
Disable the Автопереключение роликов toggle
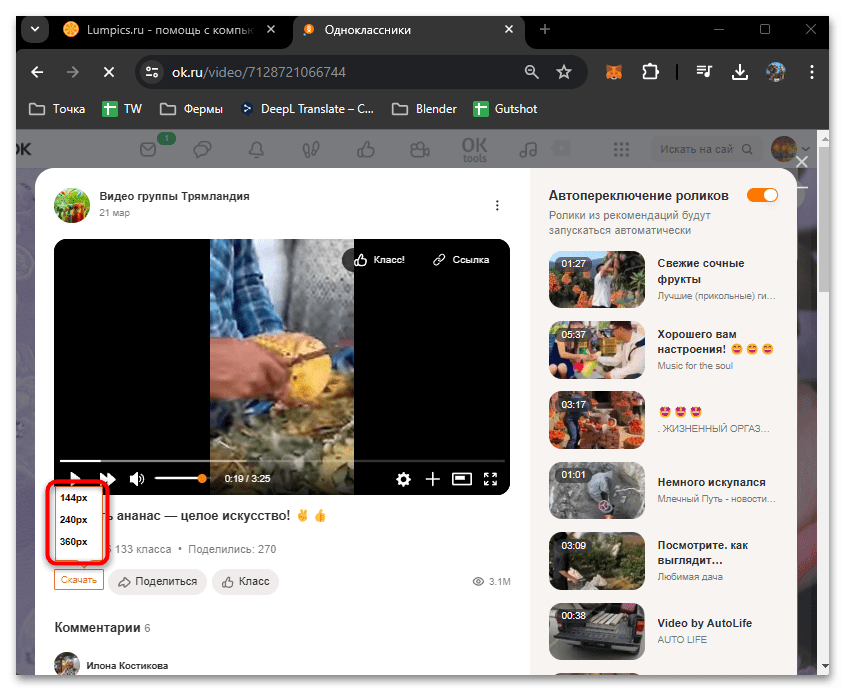(762, 195)
